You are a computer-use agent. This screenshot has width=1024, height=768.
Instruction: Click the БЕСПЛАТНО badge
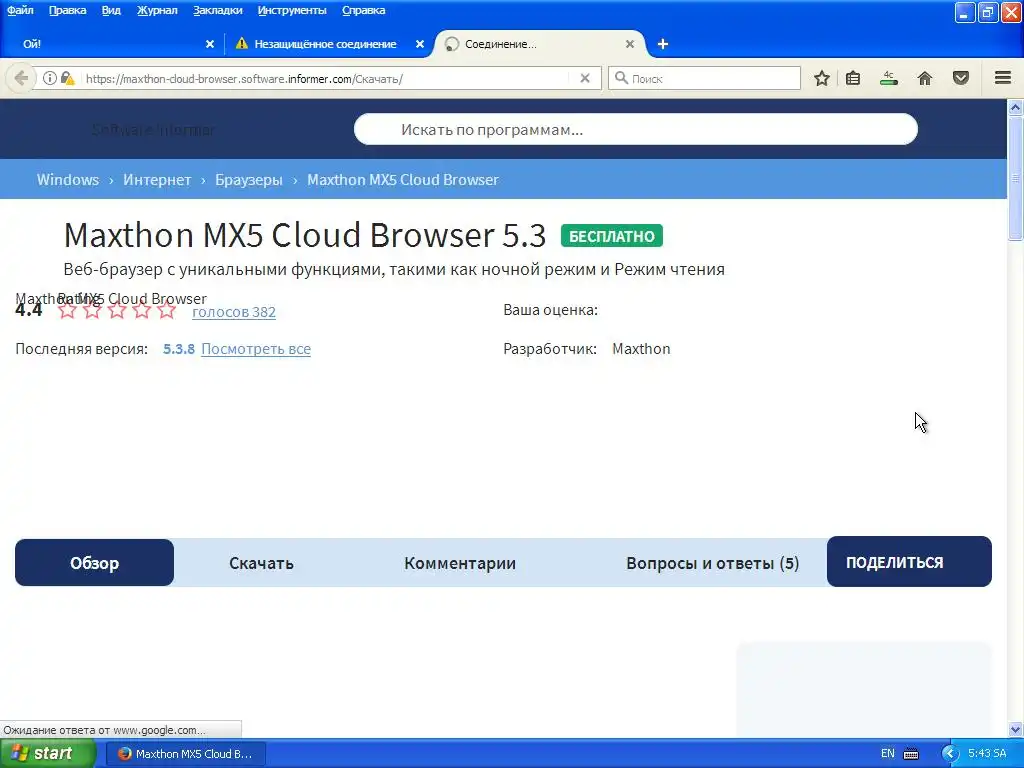(x=612, y=236)
